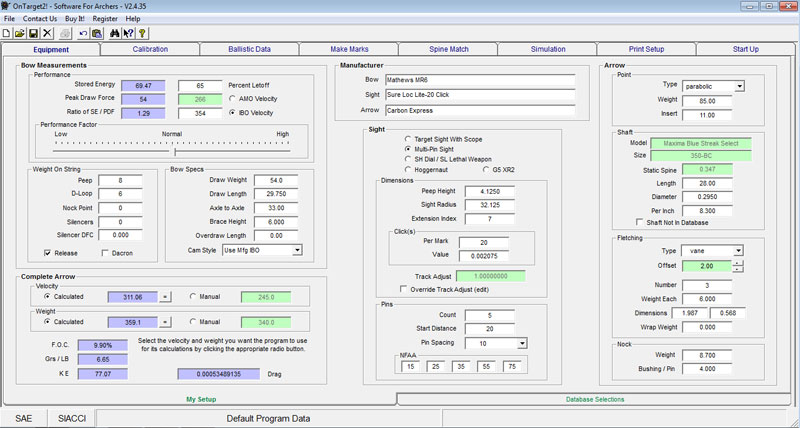800x428 pixels.
Task: Select the IBO Velocity radio button
Action: click(x=233, y=113)
